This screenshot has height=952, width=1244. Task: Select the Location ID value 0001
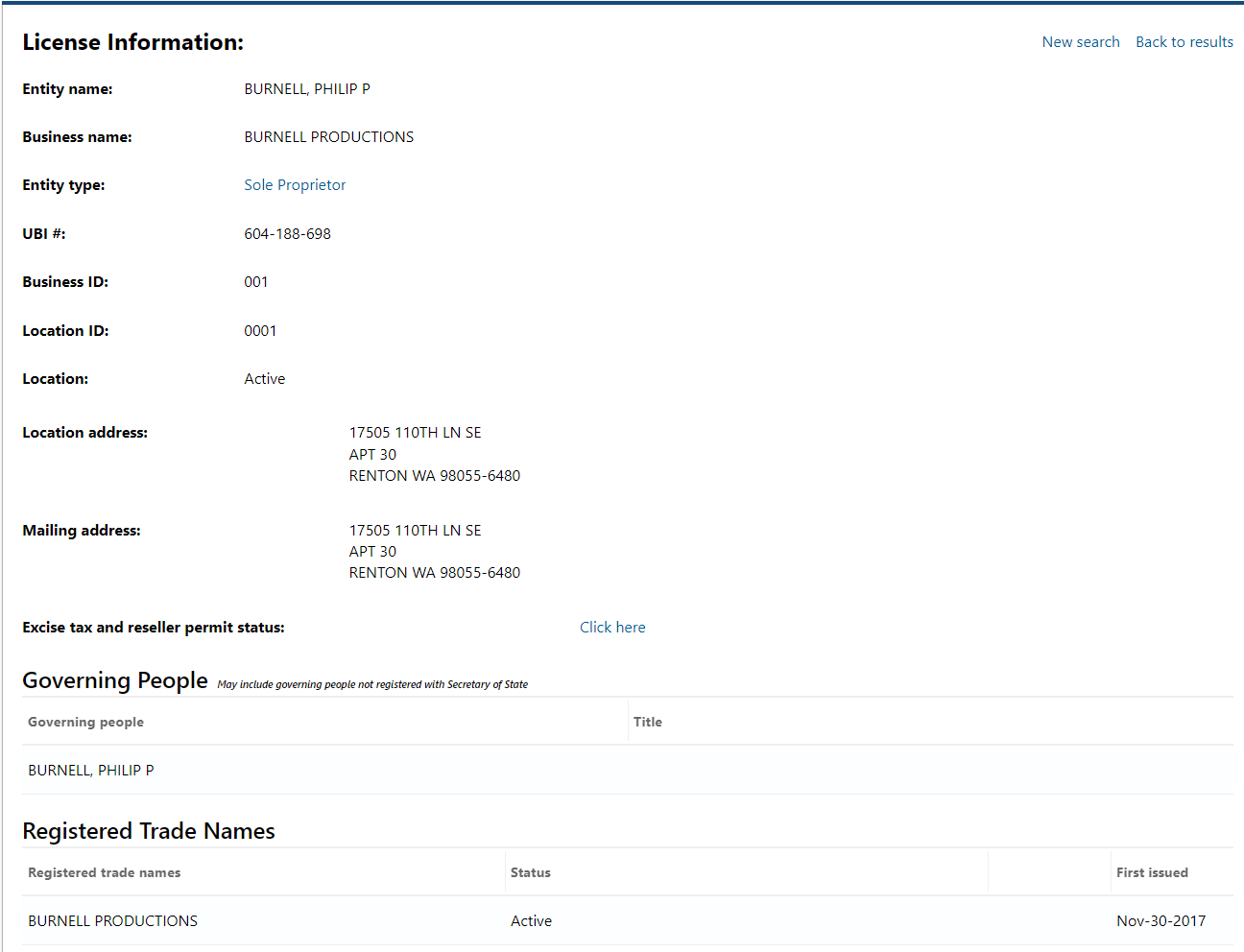point(260,331)
